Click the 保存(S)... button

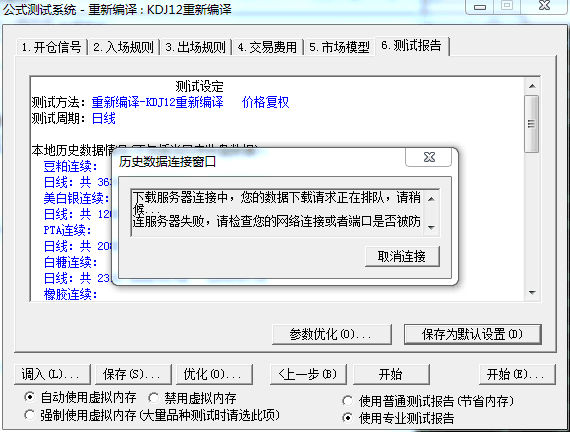pos(133,374)
